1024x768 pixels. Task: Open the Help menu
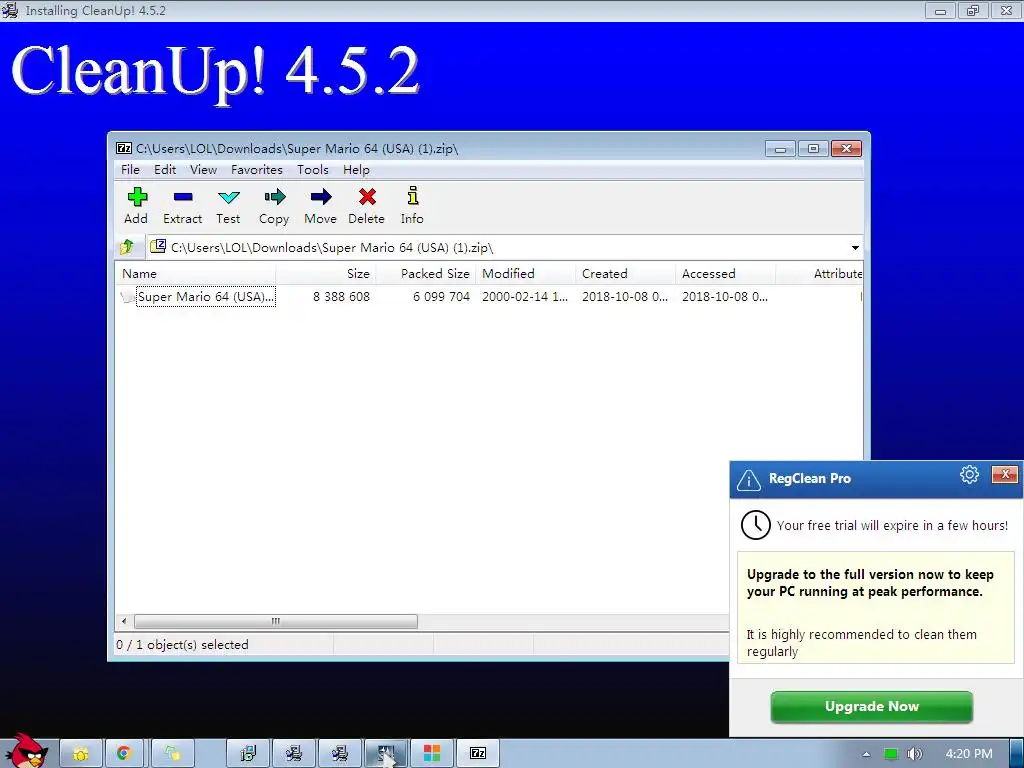point(356,170)
